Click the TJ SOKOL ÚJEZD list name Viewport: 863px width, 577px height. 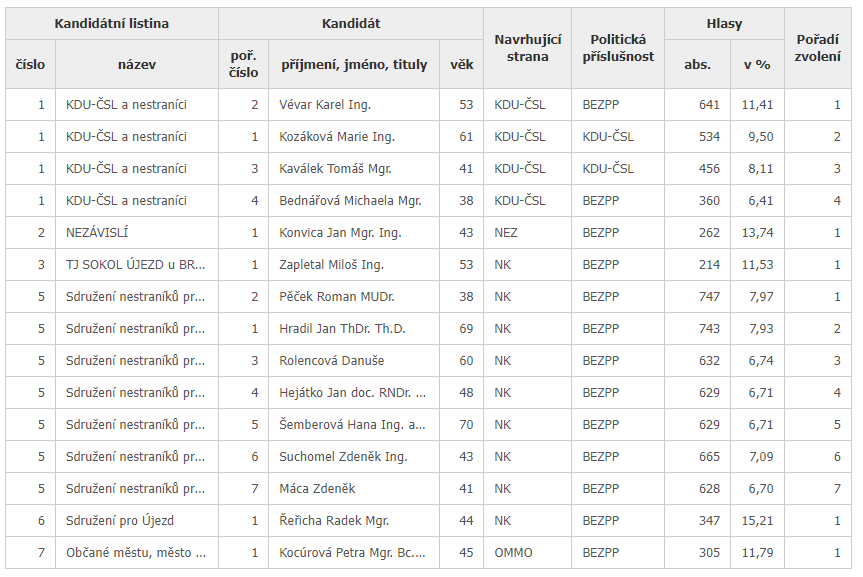click(x=136, y=264)
